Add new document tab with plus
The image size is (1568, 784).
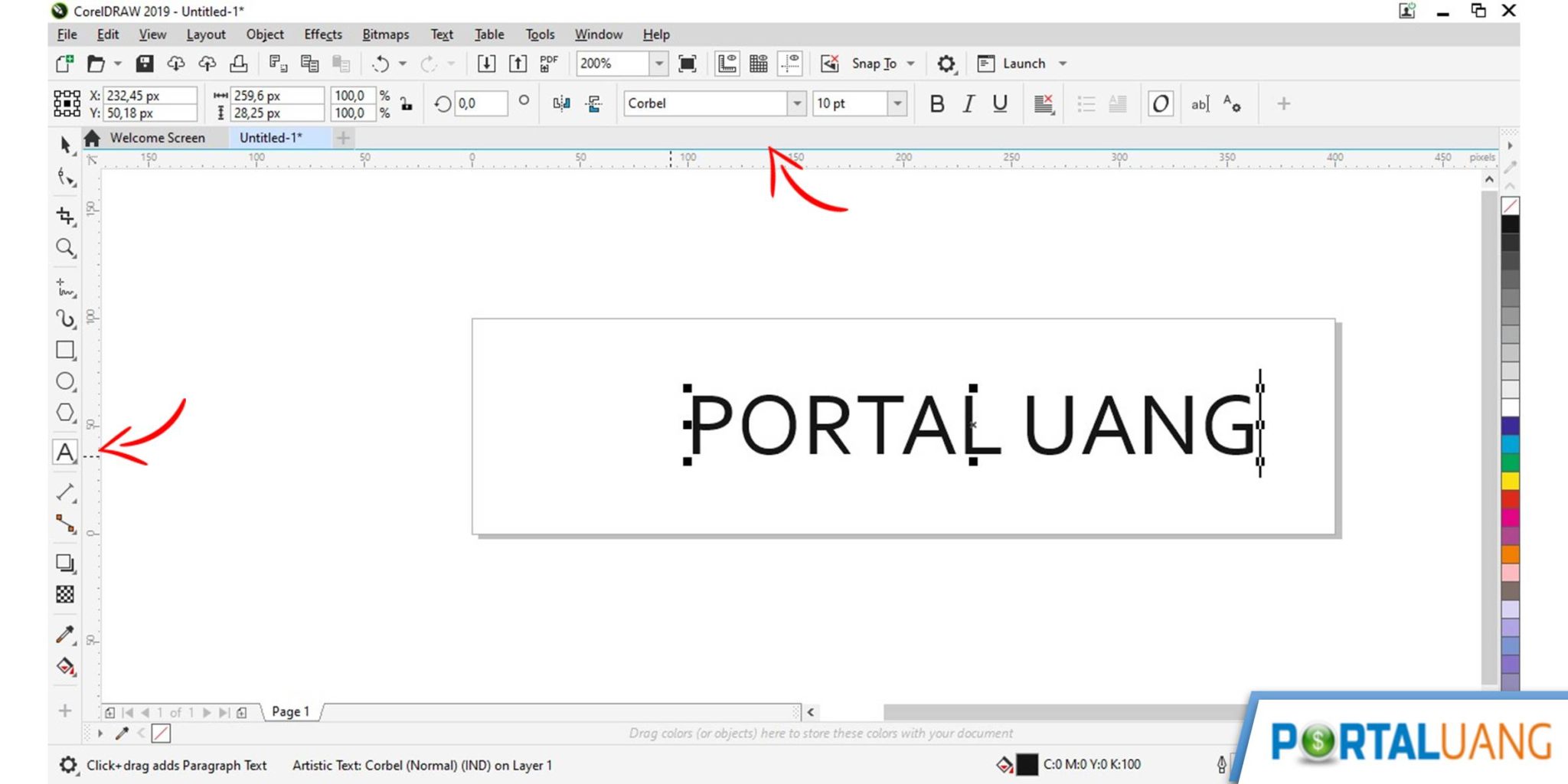point(344,138)
